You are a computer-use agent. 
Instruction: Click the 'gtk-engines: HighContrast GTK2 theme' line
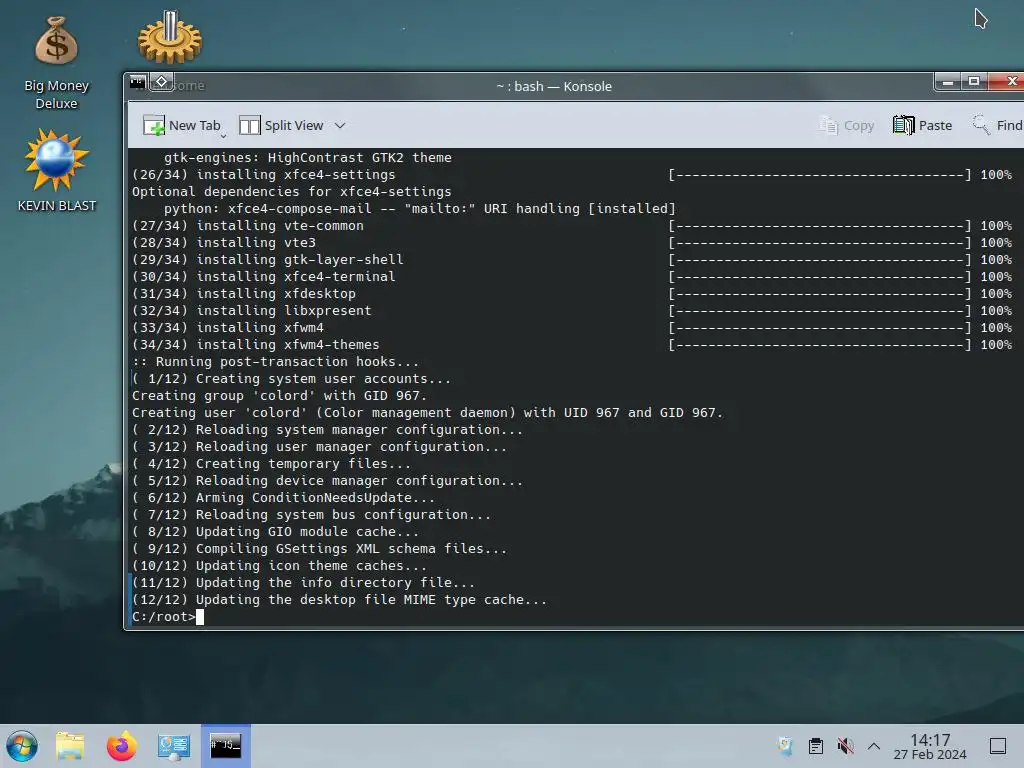pyautogui.click(x=308, y=157)
